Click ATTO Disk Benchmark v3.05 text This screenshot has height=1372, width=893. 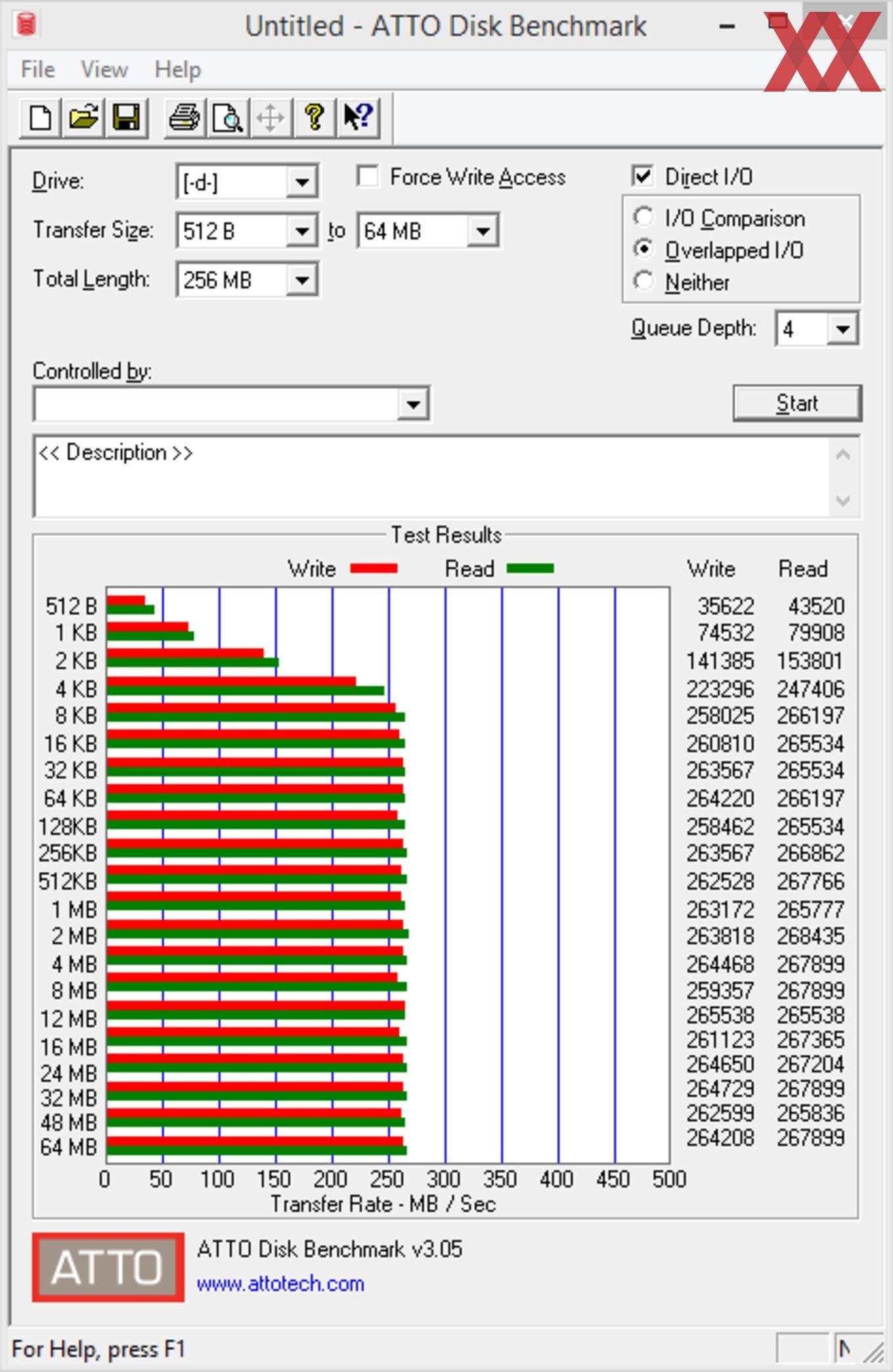330,1249
